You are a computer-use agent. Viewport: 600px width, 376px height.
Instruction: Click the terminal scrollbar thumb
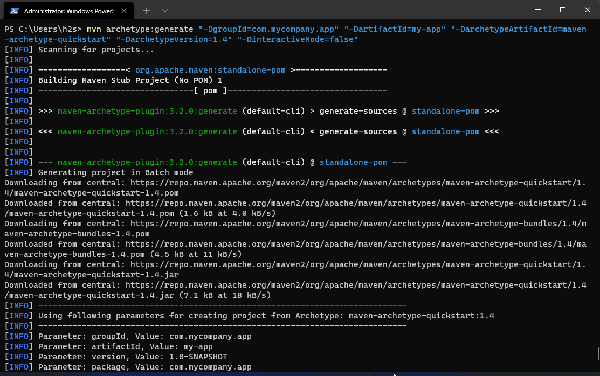point(598,353)
